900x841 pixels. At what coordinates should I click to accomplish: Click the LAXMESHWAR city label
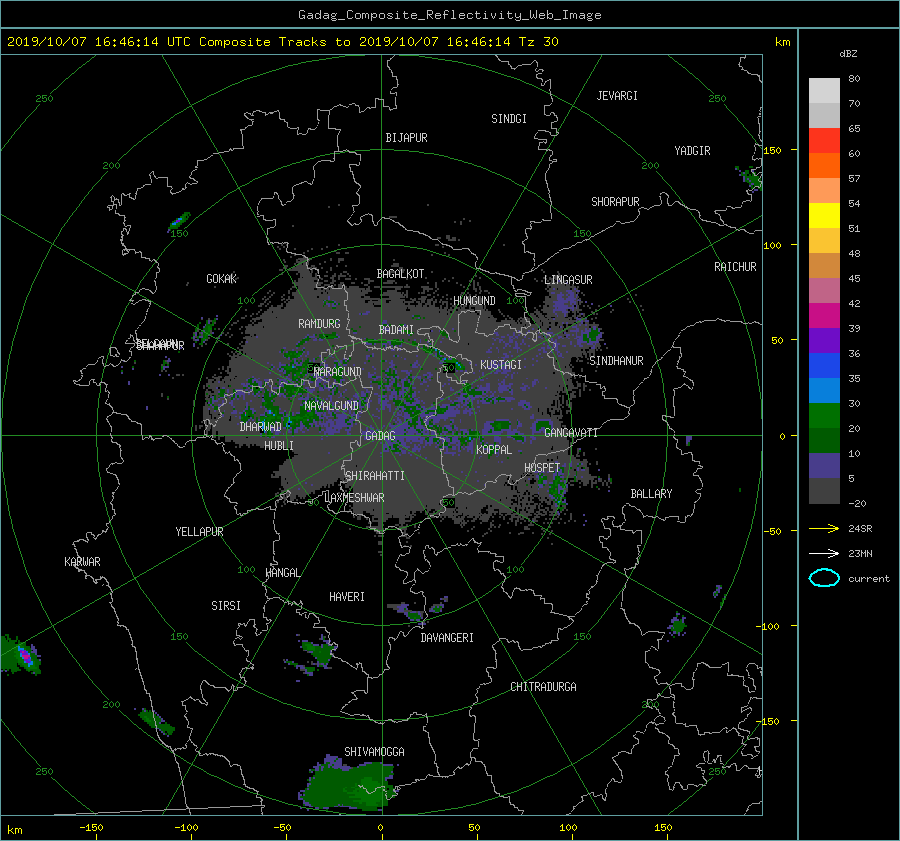[354, 498]
